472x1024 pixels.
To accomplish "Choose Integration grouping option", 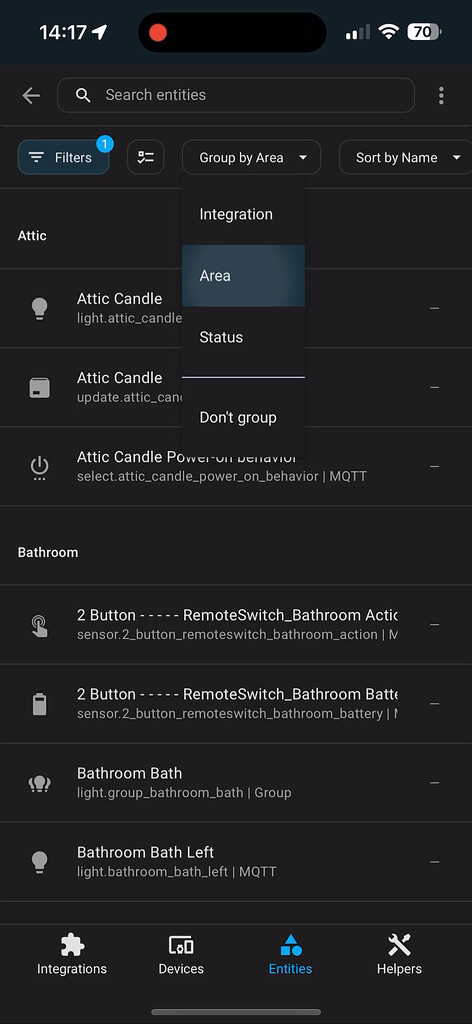I will coord(244,214).
